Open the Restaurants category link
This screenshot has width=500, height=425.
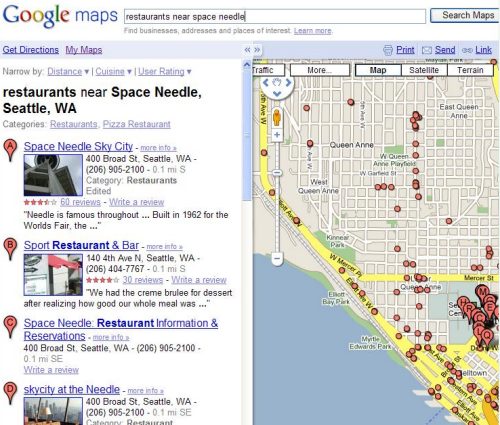click(x=74, y=124)
